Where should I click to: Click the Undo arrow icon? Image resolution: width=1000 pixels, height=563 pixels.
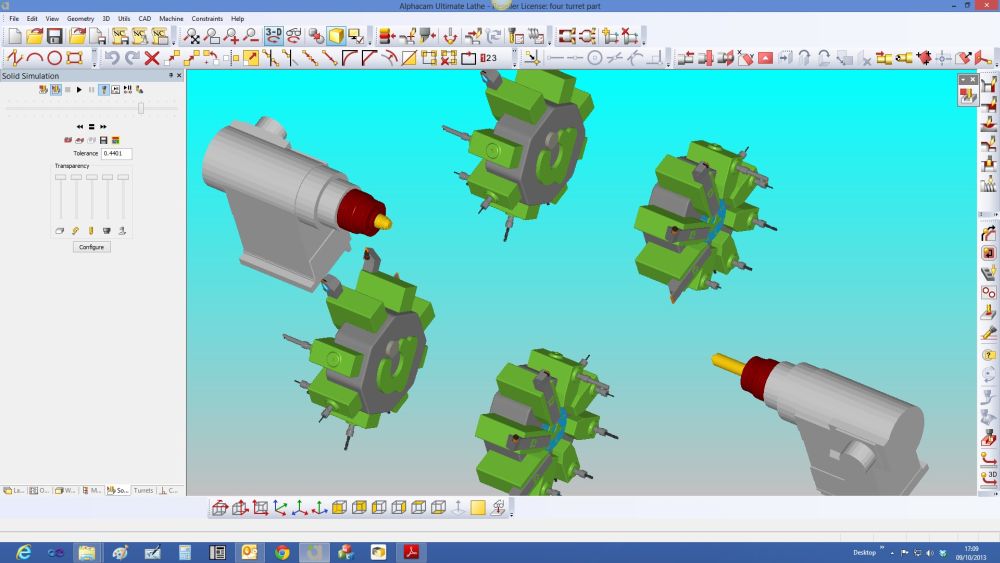pos(112,58)
